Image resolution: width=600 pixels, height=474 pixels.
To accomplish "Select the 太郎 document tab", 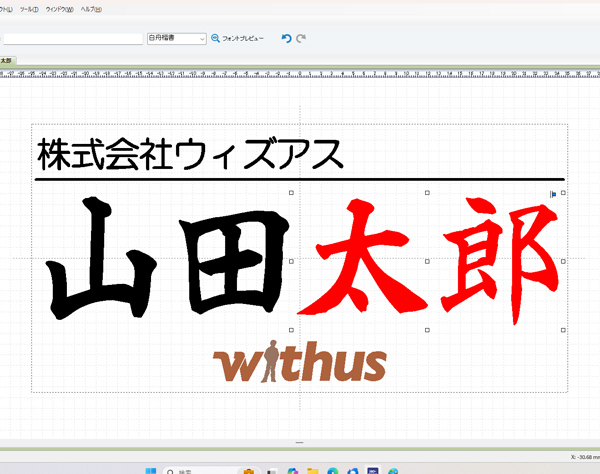I will tap(6, 60).
